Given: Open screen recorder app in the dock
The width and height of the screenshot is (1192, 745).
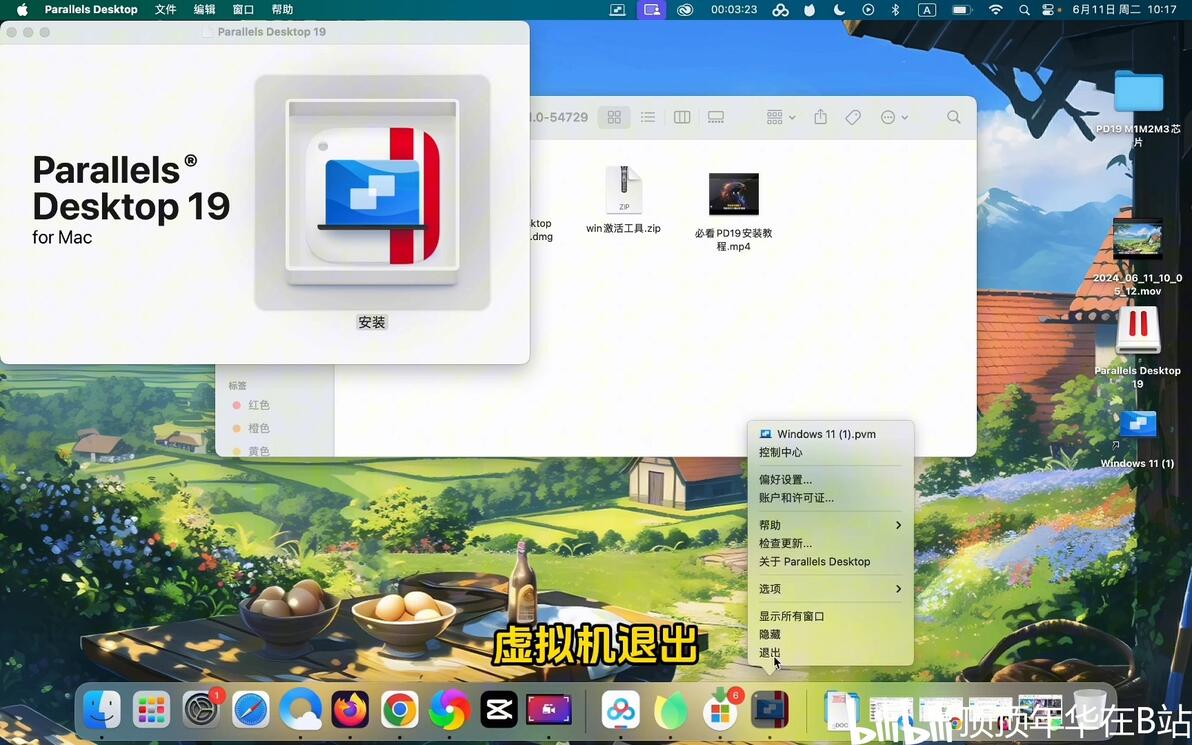Looking at the screenshot, I should click(549, 710).
